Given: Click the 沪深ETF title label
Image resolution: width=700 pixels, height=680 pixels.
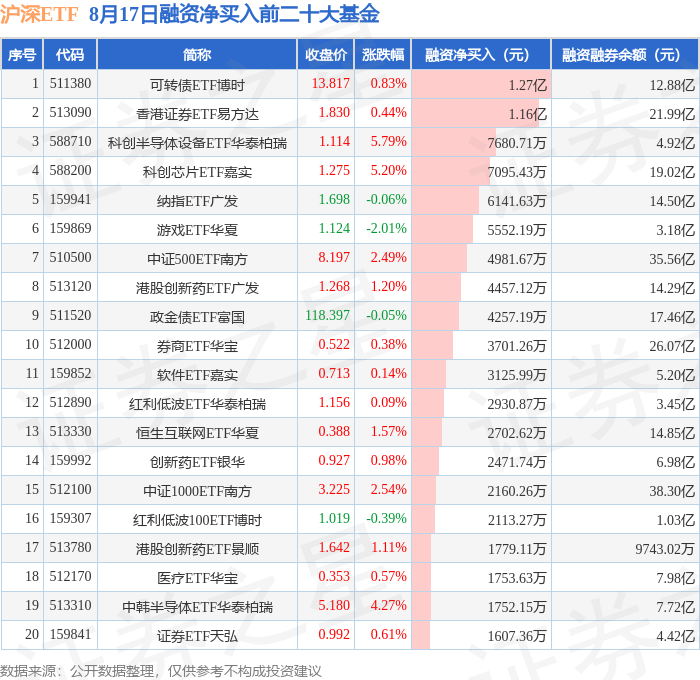Looking at the screenshot, I should tap(39, 14).
